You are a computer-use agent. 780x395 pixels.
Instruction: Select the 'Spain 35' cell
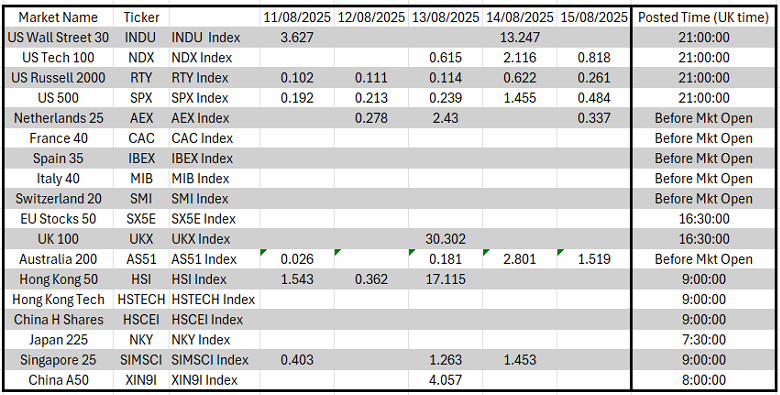point(58,158)
